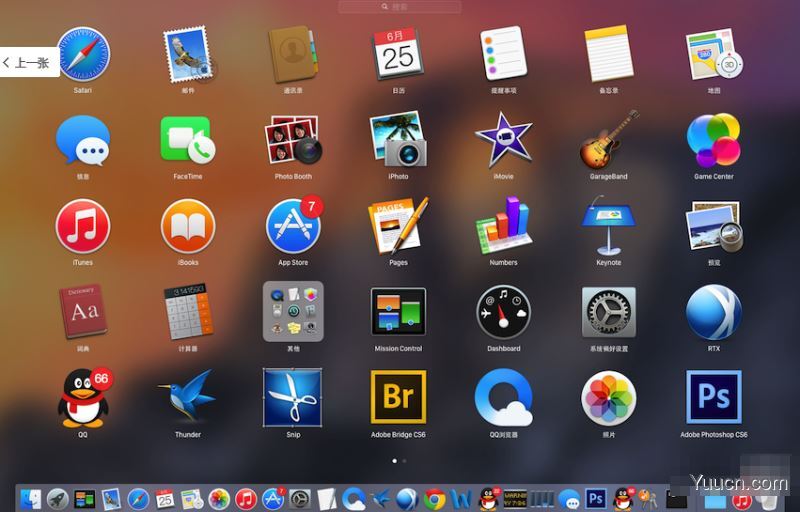Launch the Pages app
800x512 pixels.
click(398, 225)
